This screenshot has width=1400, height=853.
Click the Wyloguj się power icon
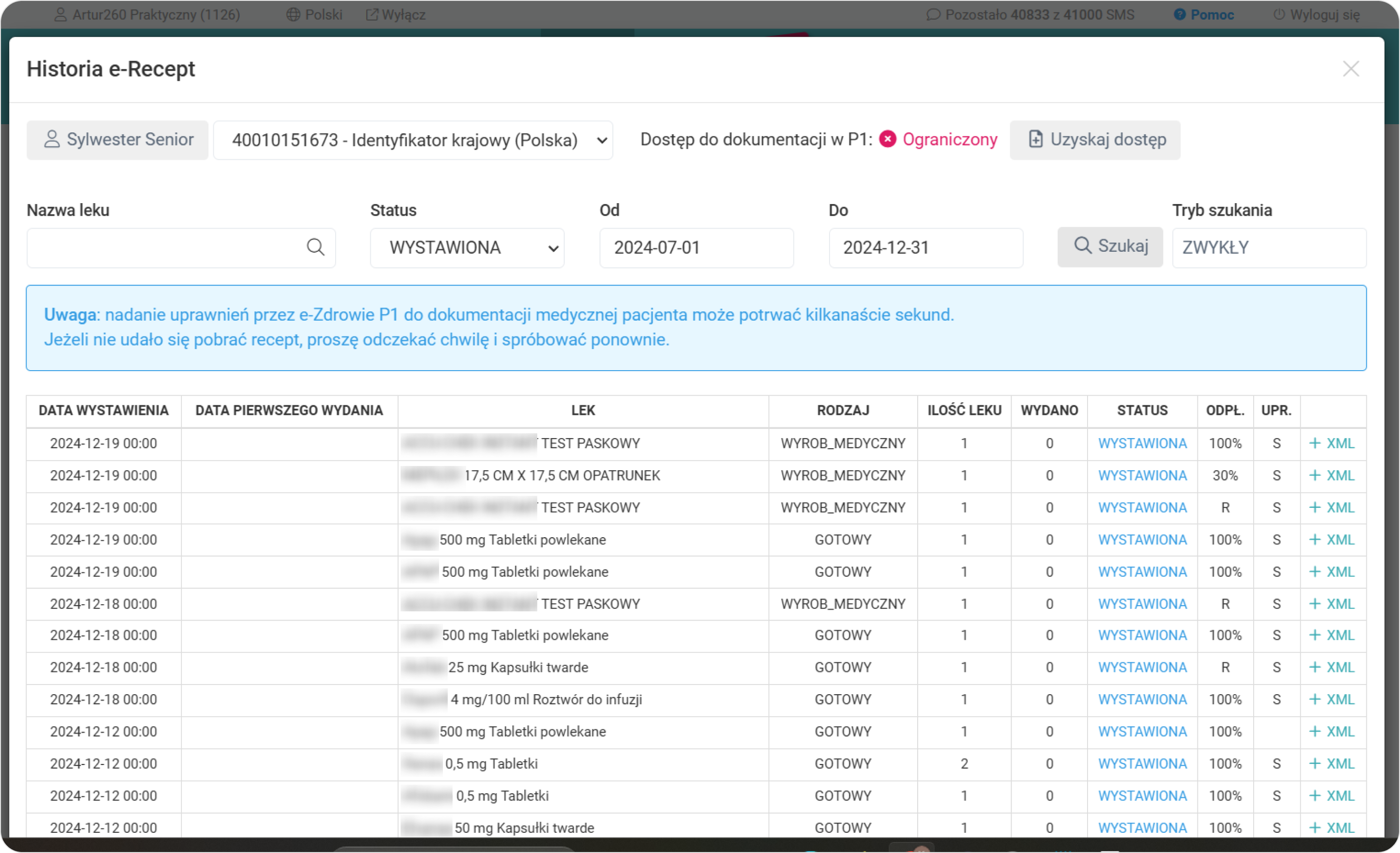[1279, 15]
